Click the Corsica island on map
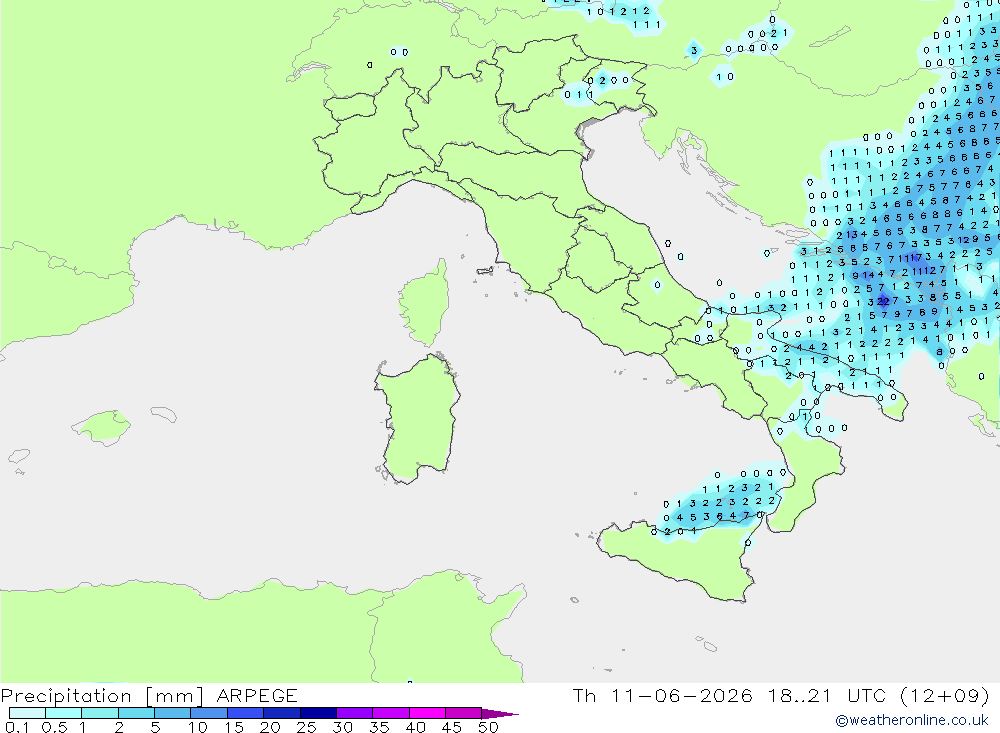Screen dimensions: 1000x733 pyautogui.click(x=424, y=303)
